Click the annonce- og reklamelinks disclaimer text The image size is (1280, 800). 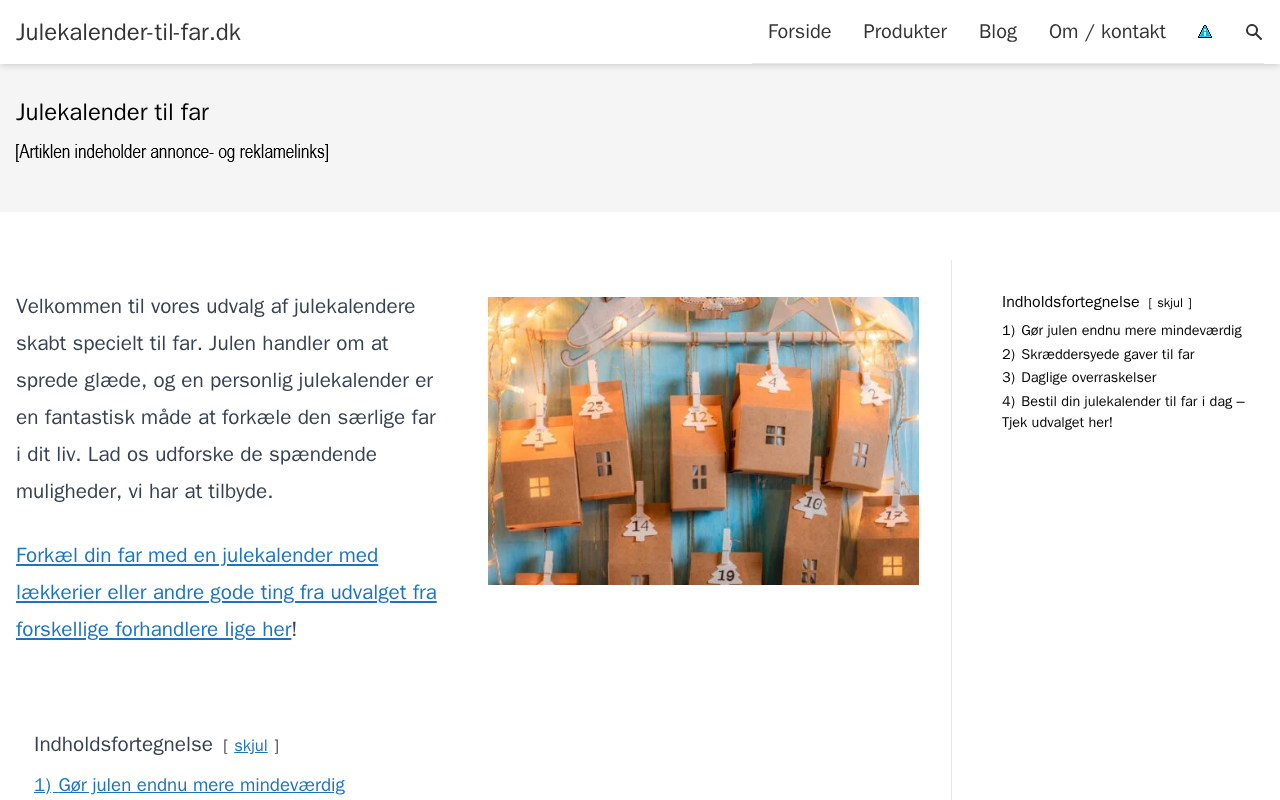pyautogui.click(x=172, y=152)
